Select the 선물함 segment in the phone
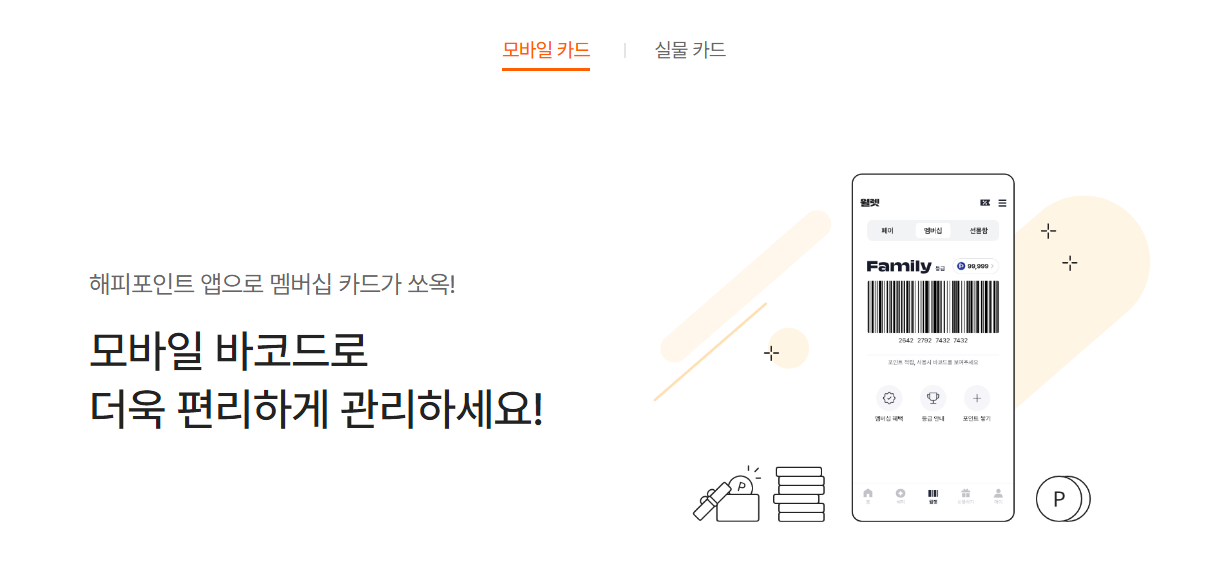 978,231
